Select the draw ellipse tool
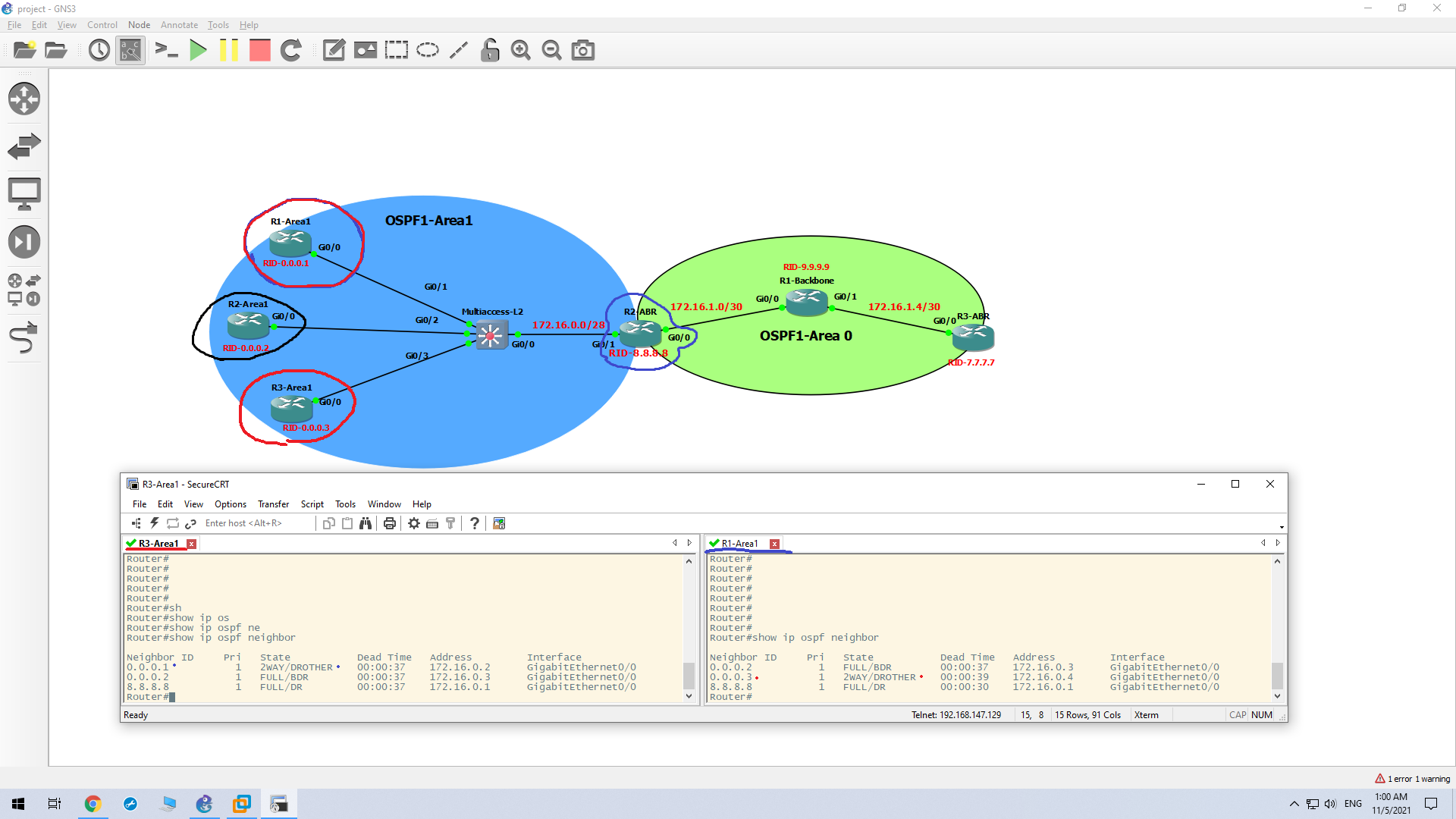 [428, 51]
